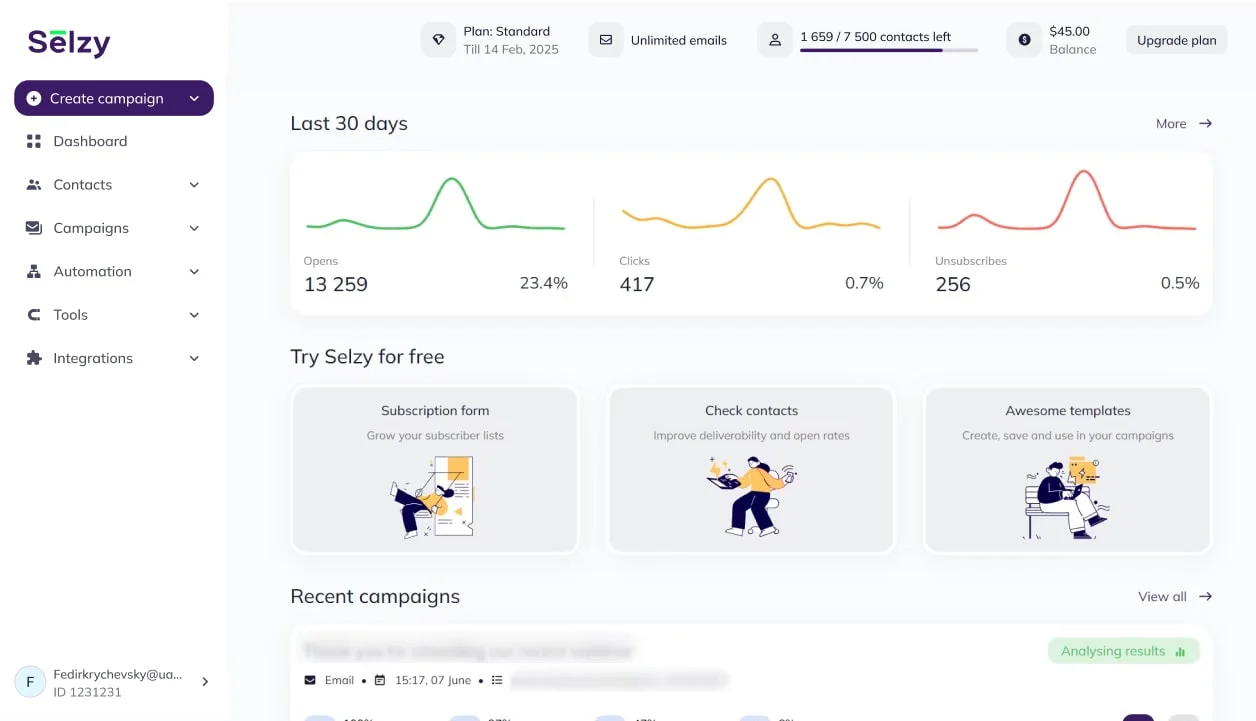This screenshot has height=721, width=1256.
Task: Click the contacts person icon in header
Action: (x=774, y=40)
